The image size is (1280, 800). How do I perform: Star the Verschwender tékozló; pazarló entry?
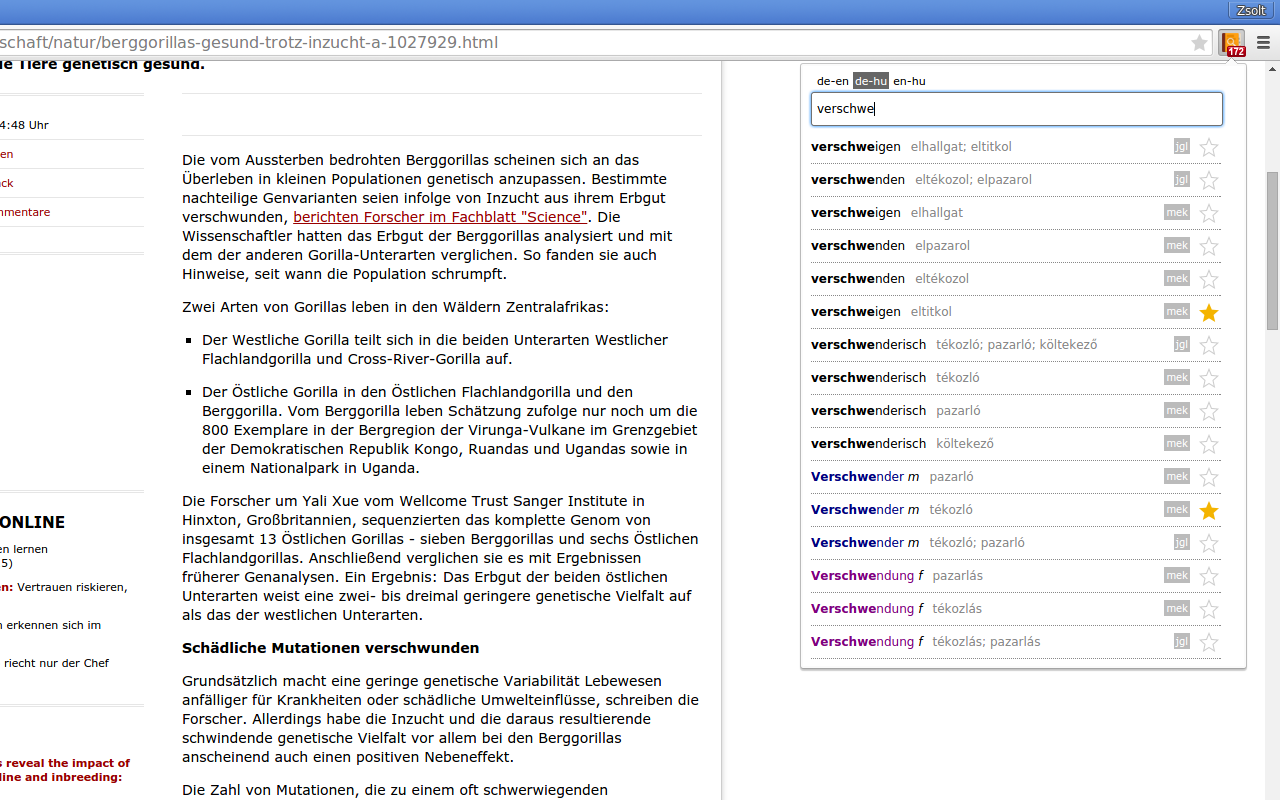[x=1209, y=543]
